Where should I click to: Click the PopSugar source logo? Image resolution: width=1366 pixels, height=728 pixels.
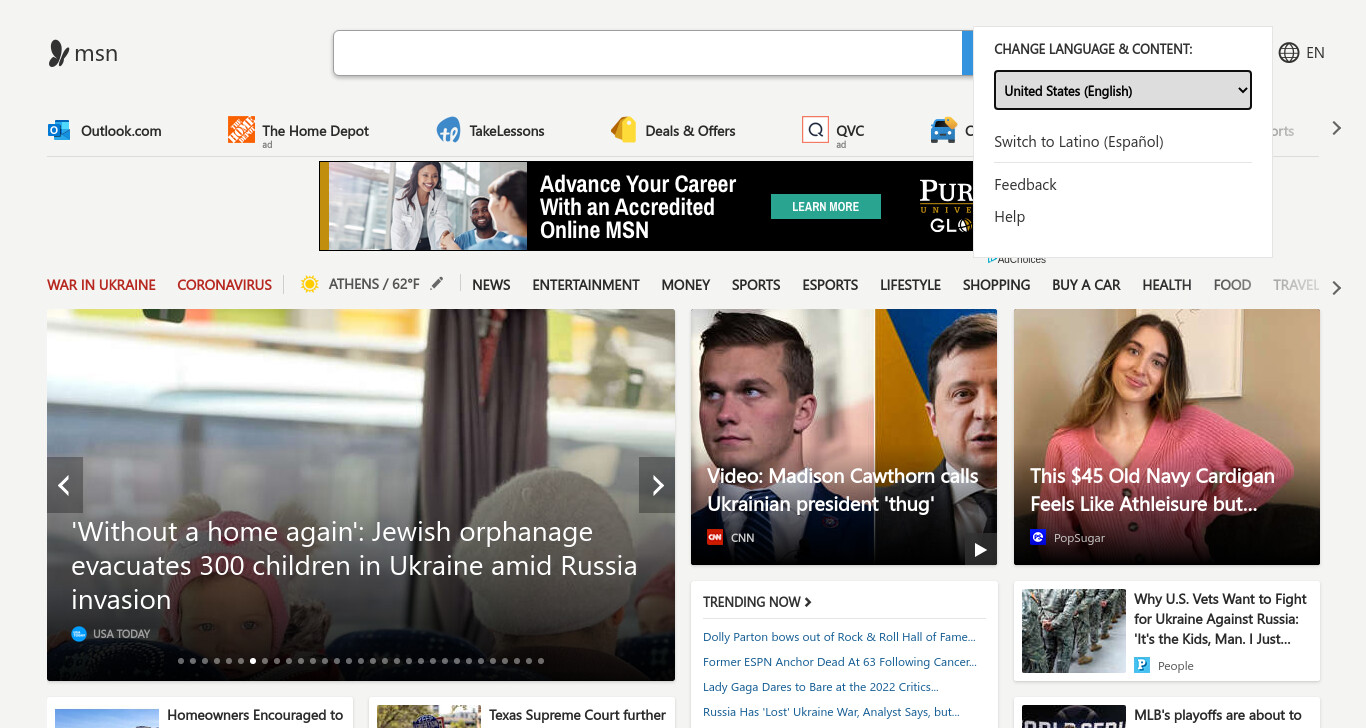pos(1038,537)
